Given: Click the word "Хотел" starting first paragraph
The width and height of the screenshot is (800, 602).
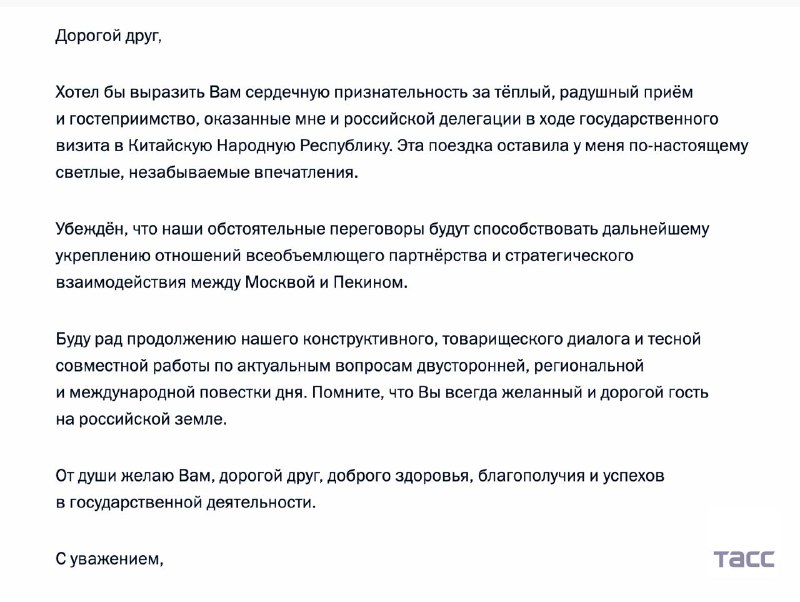Looking at the screenshot, I should pos(78,93).
